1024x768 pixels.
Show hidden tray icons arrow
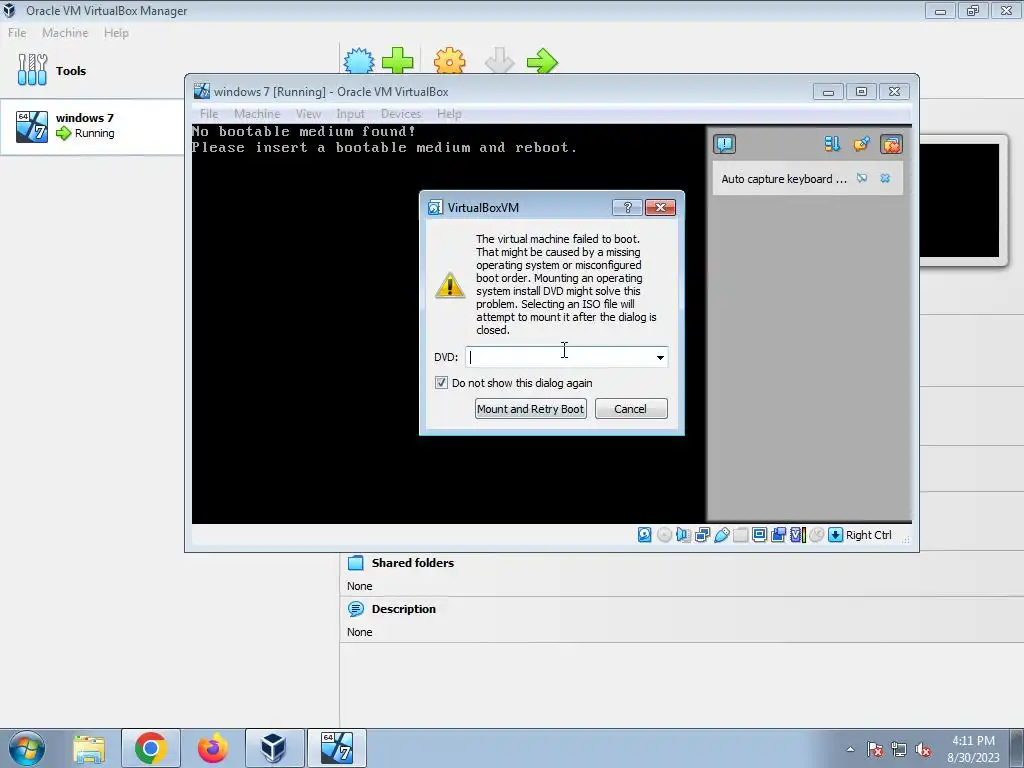(x=850, y=749)
